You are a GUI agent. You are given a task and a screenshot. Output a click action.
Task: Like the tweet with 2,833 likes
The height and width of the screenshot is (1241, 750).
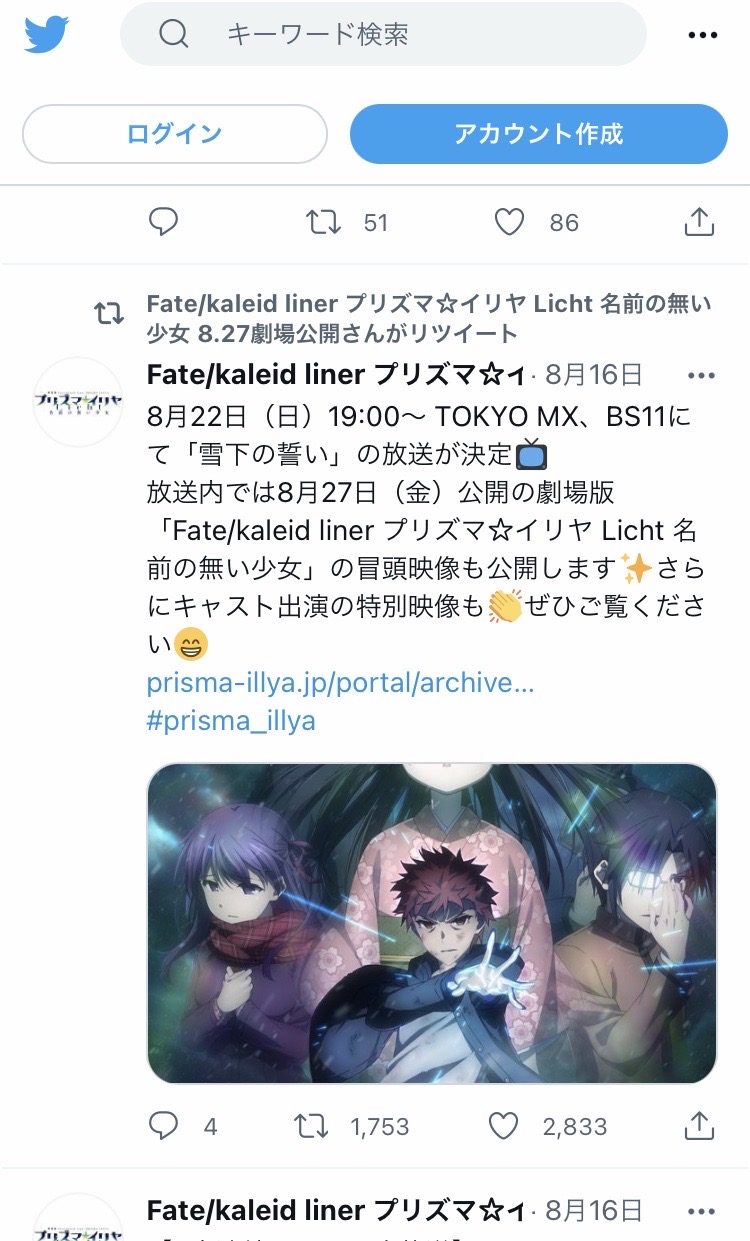pos(503,1126)
